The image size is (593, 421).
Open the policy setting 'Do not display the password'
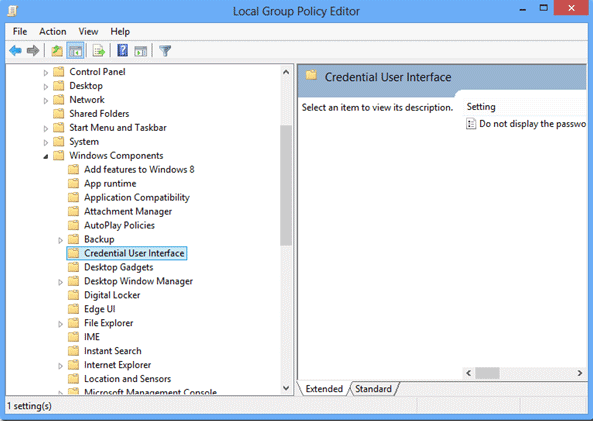(526, 124)
